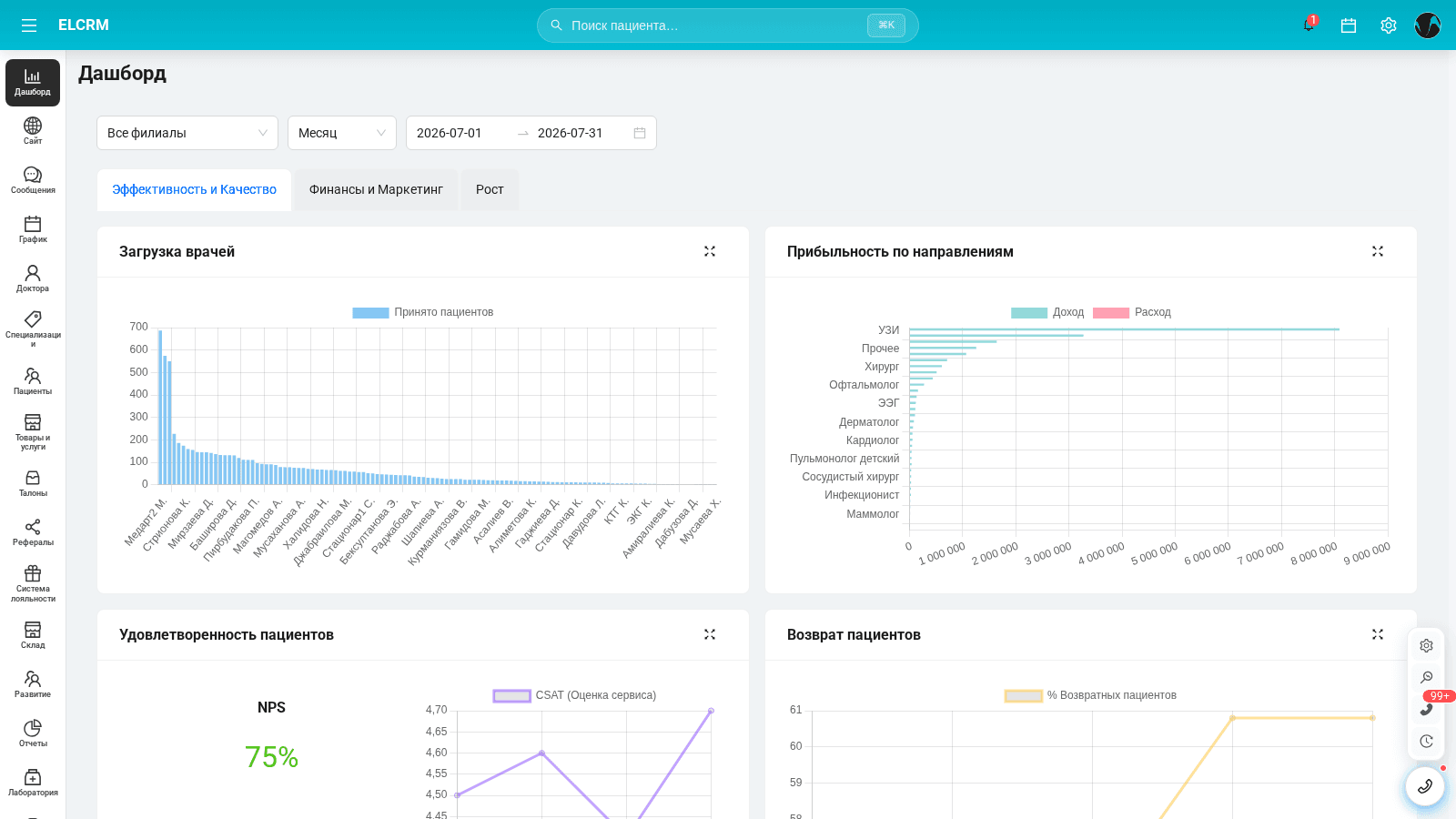The image size is (1456, 819).
Task: Expand Прибыльность по направлениям chart
Action: point(1378,251)
